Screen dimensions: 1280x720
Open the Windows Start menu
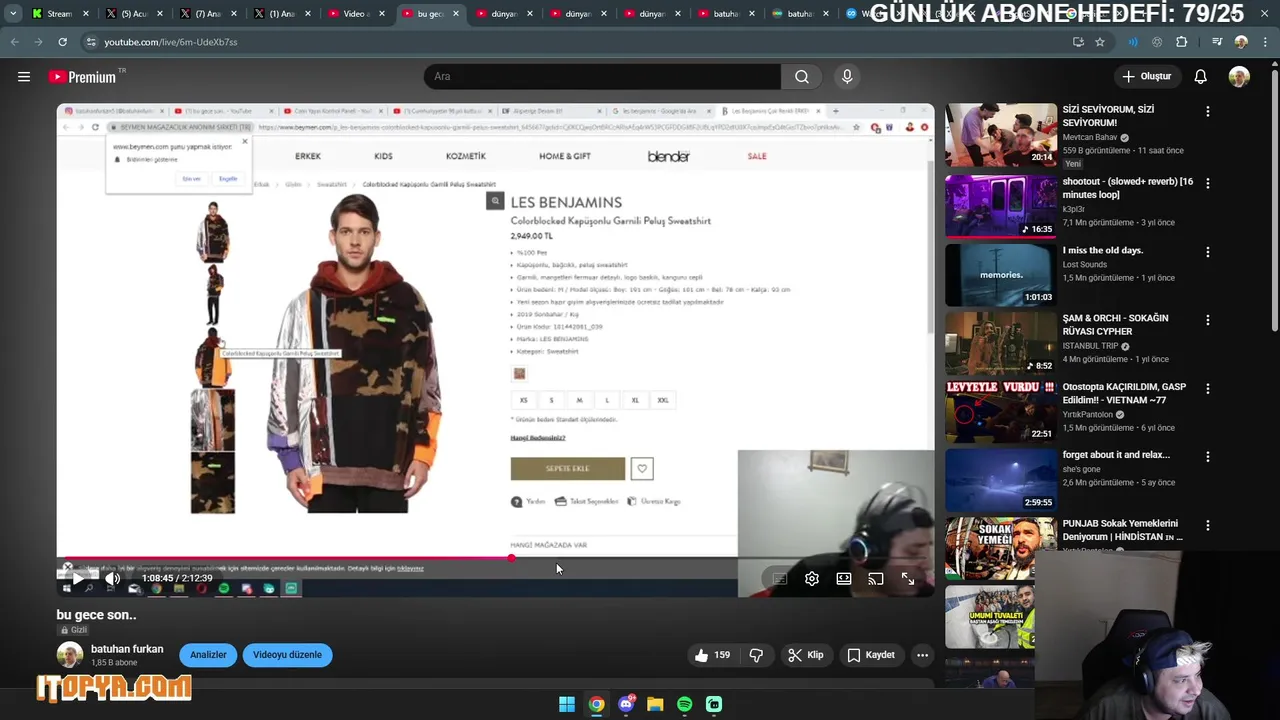tap(567, 704)
